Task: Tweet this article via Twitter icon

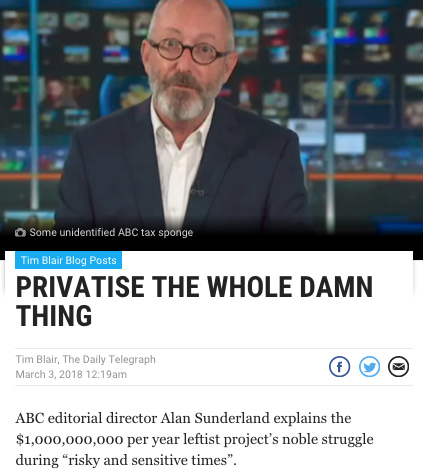Action: tap(369, 366)
